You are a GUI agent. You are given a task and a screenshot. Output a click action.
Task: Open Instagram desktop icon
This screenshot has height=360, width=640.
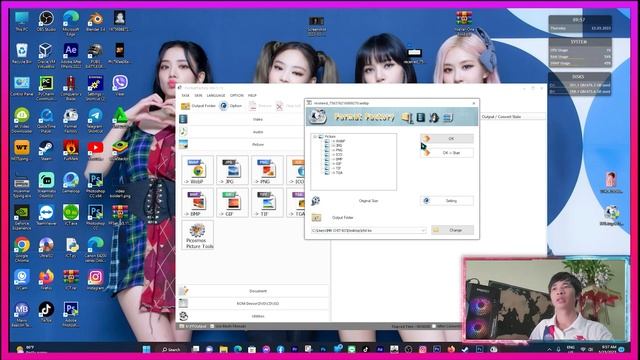tap(96, 280)
